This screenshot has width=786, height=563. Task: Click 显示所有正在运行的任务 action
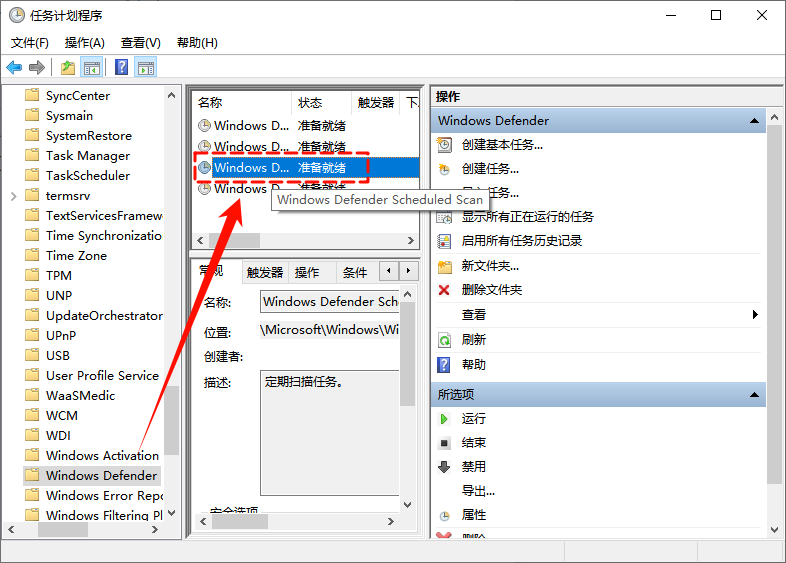[x=527, y=217]
